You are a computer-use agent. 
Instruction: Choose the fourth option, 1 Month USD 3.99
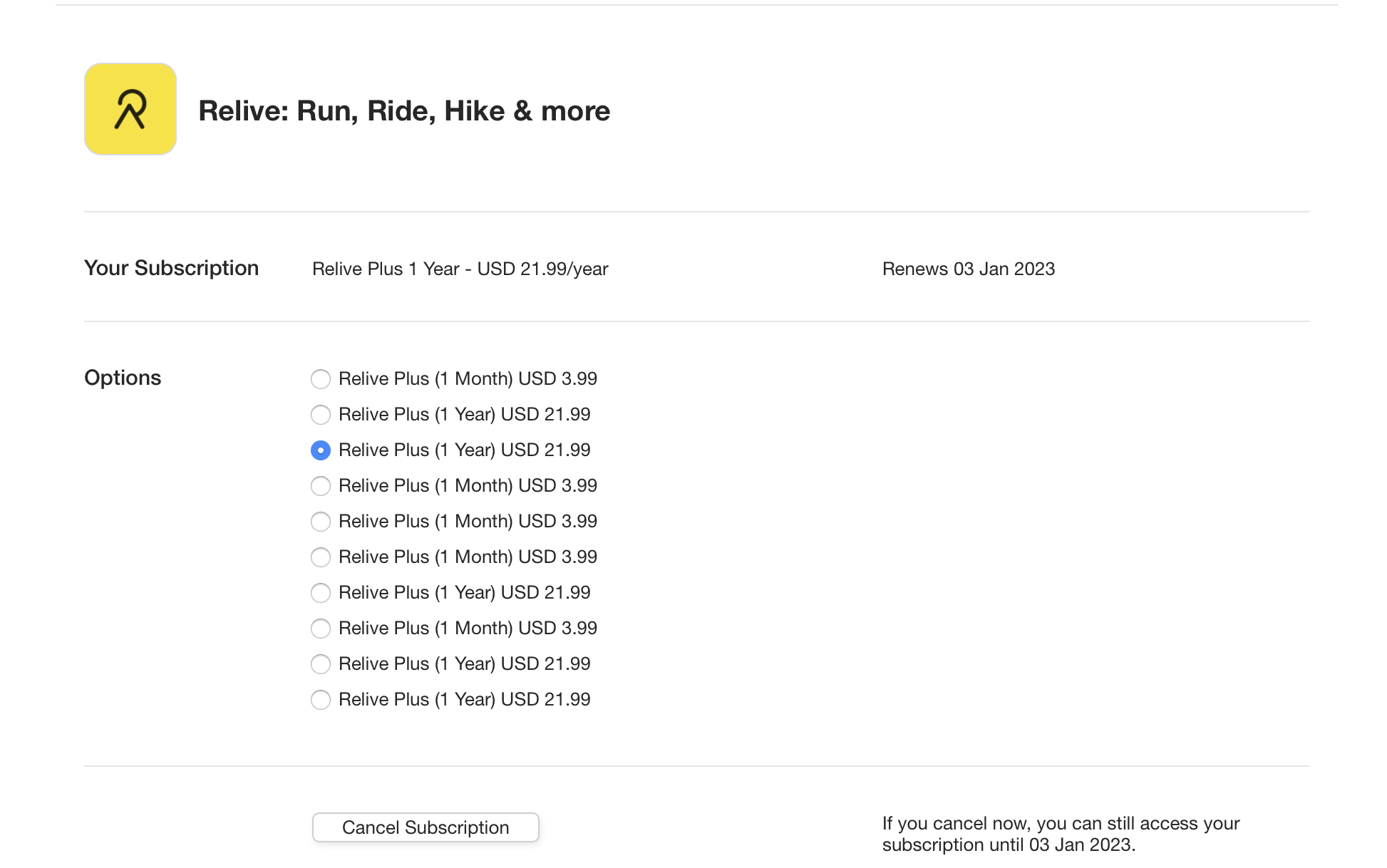click(321, 486)
